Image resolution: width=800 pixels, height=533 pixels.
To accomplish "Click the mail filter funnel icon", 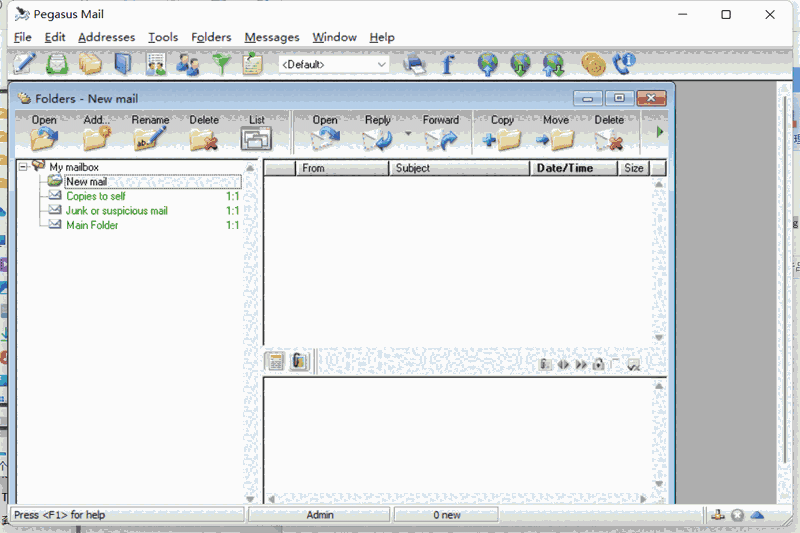I will pyautogui.click(x=221, y=65).
